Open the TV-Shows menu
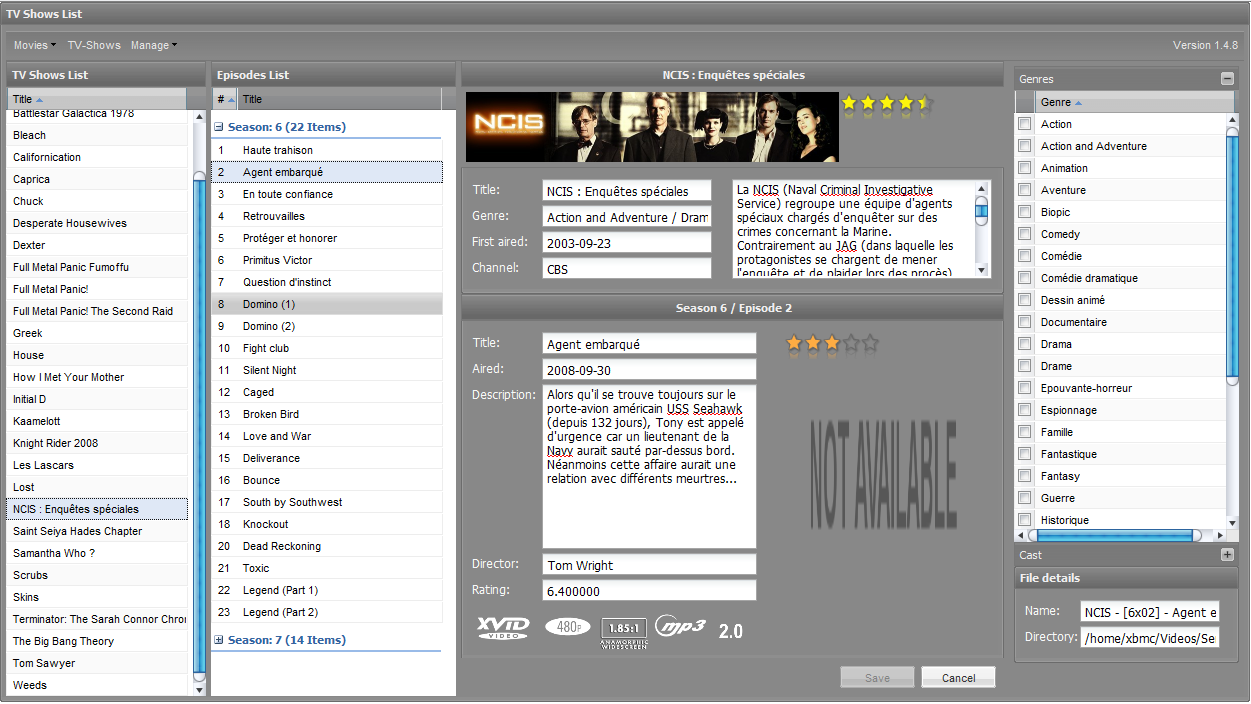Viewport: 1251px width, 704px height. point(94,45)
